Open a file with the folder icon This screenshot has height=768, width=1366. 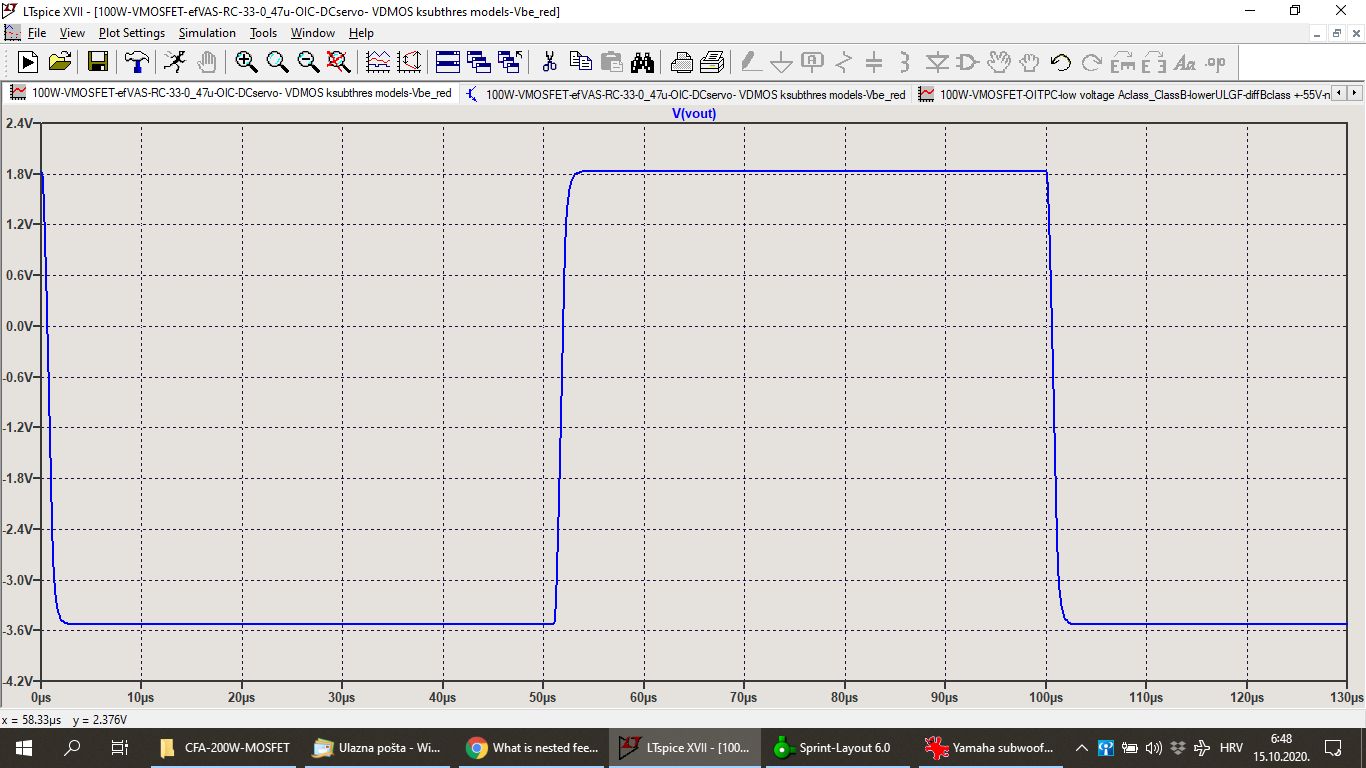click(60, 62)
